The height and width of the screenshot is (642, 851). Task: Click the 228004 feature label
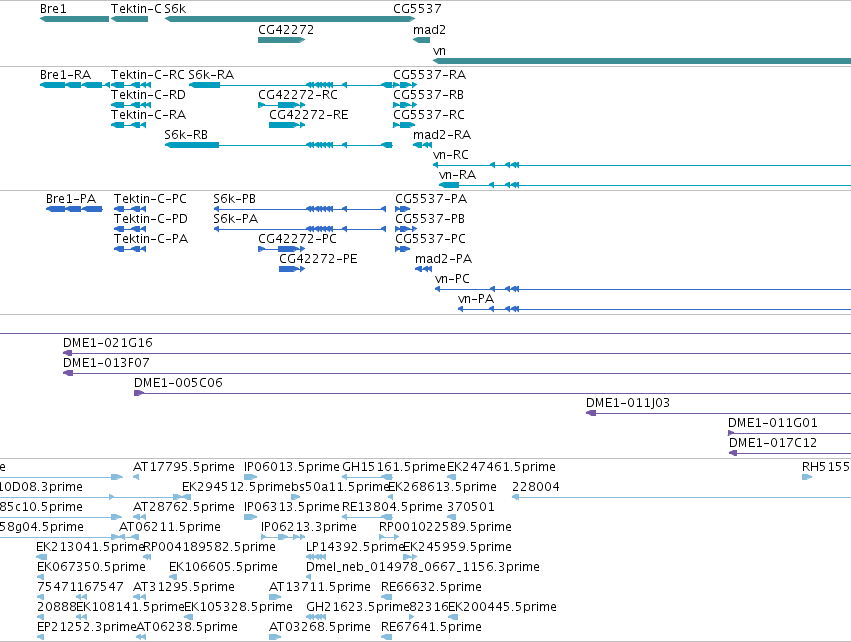click(x=536, y=487)
